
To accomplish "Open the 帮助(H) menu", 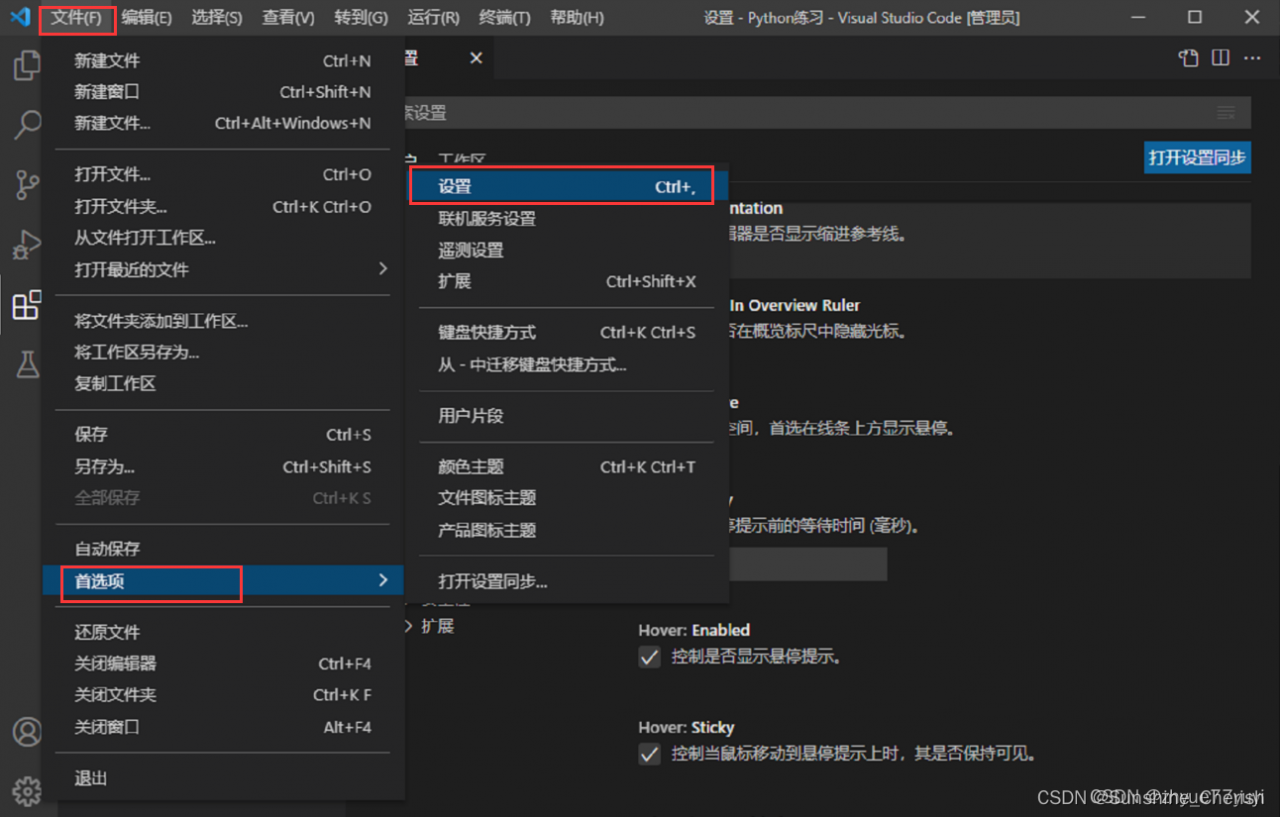I will pyautogui.click(x=577, y=18).
